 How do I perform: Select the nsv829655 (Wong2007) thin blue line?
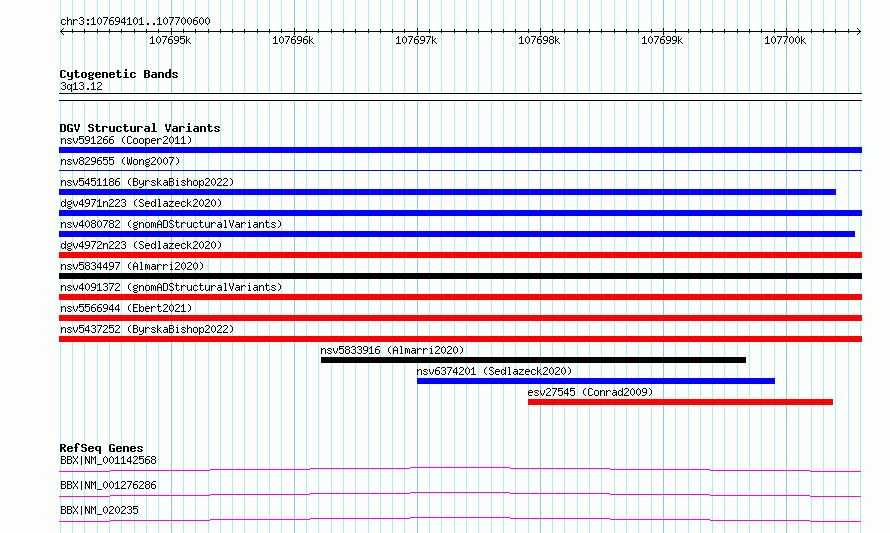coord(460,170)
